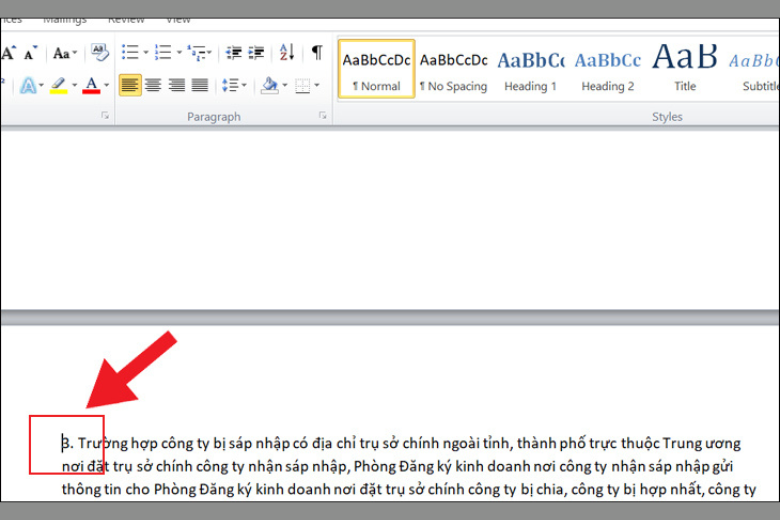Viewport: 780px width, 520px height.
Task: Open the highlight color dropdown arrow
Action: tap(75, 85)
